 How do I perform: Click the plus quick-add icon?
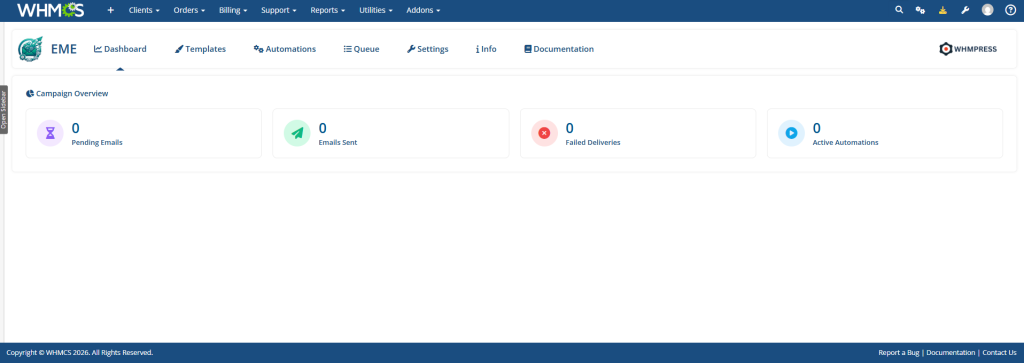110,10
